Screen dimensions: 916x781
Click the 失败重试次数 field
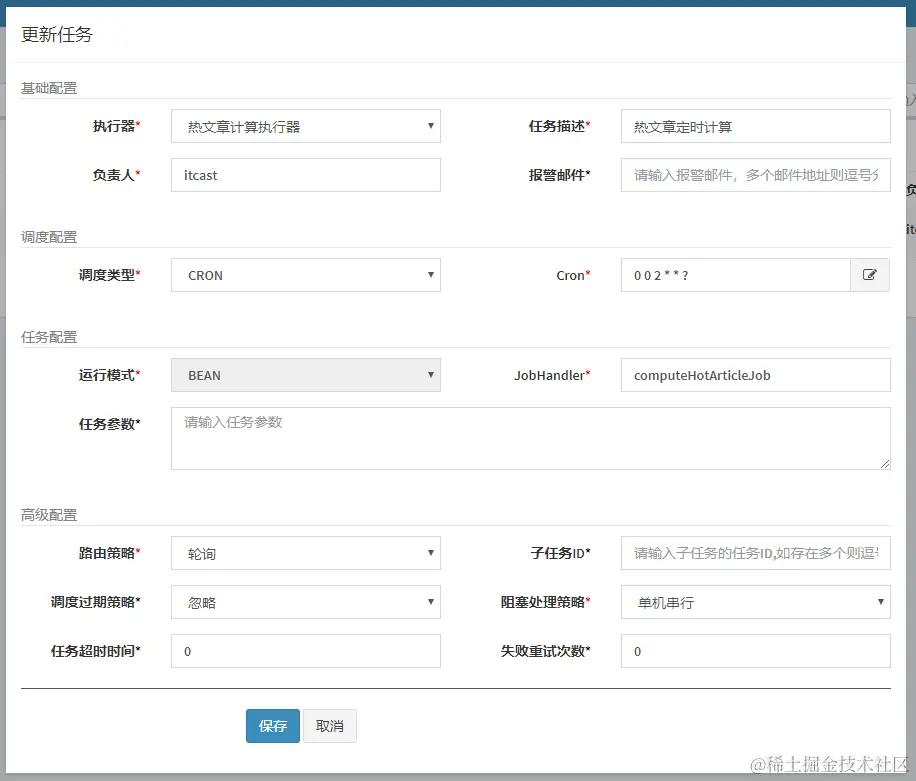pos(755,651)
